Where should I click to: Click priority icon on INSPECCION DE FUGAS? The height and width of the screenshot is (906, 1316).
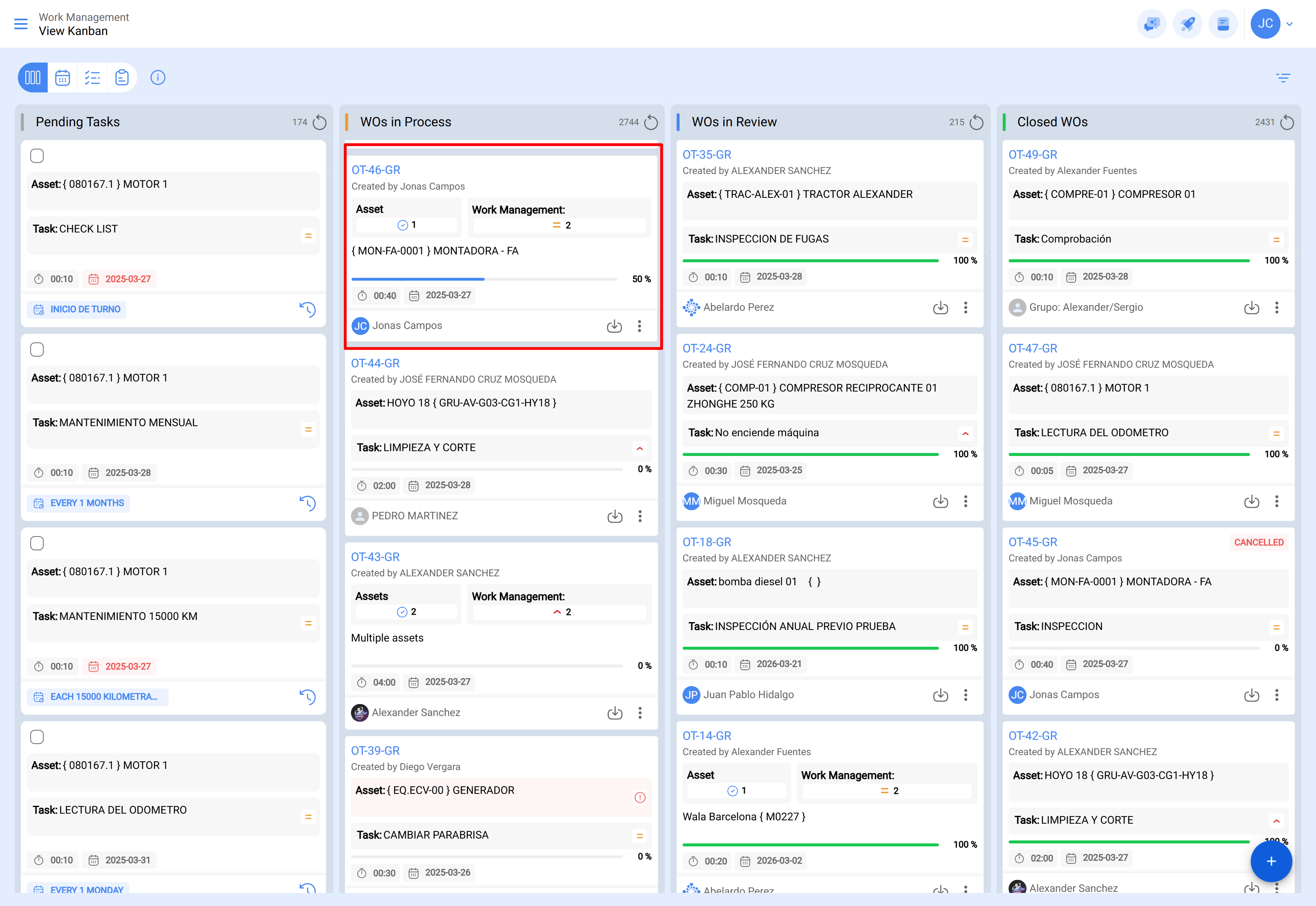(965, 240)
